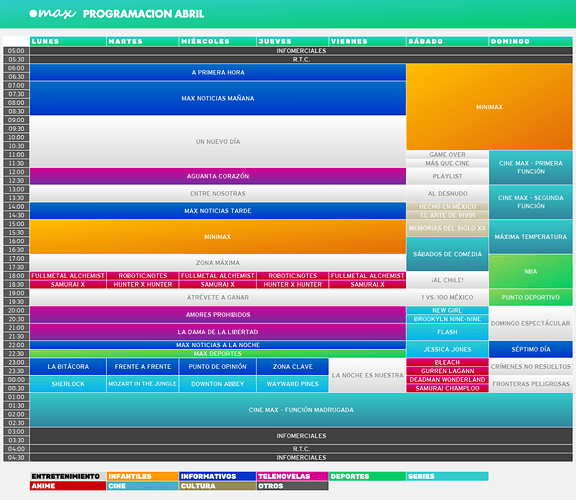Select the LA DAMA DE LA LIBERTAD block
This screenshot has height=500, width=576.
[x=218, y=332]
